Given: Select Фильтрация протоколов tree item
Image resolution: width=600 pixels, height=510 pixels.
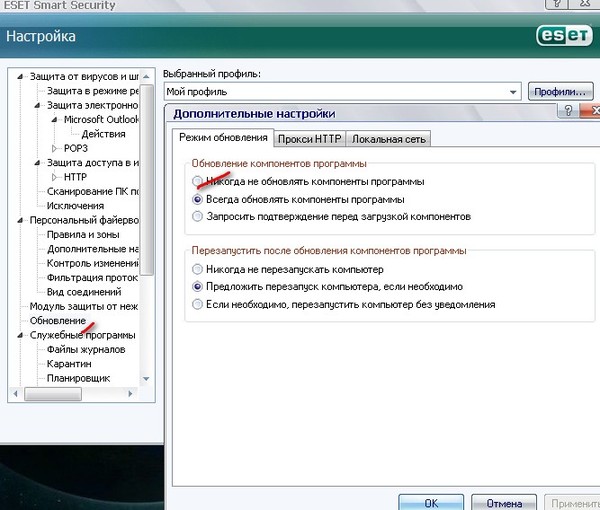Looking at the screenshot, I should click(92, 278).
